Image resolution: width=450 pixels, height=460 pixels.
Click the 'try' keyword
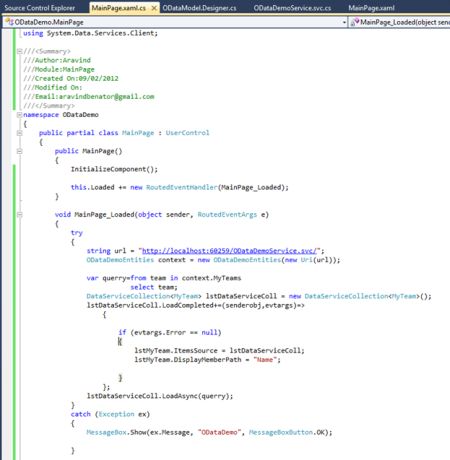point(77,233)
